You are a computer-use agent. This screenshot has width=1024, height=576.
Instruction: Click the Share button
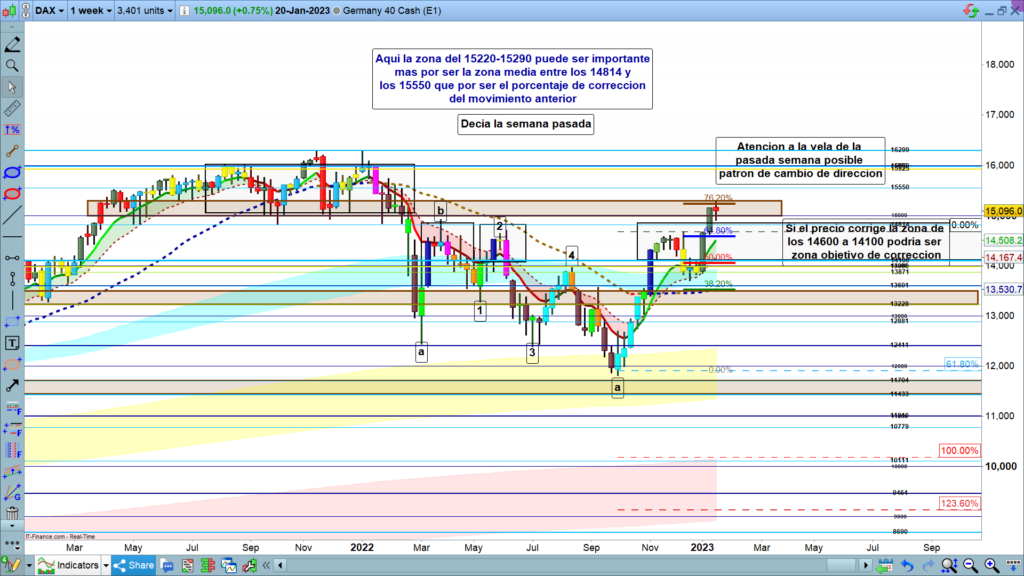coord(135,566)
